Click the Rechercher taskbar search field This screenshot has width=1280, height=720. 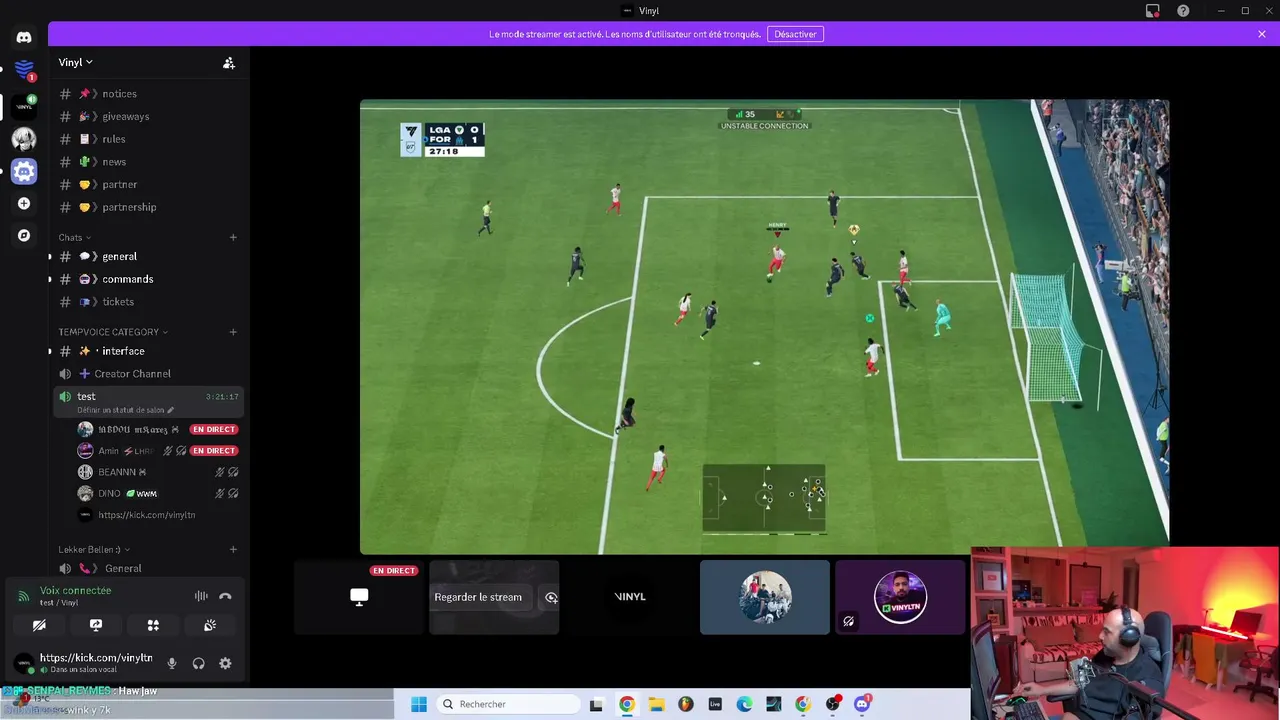point(506,704)
